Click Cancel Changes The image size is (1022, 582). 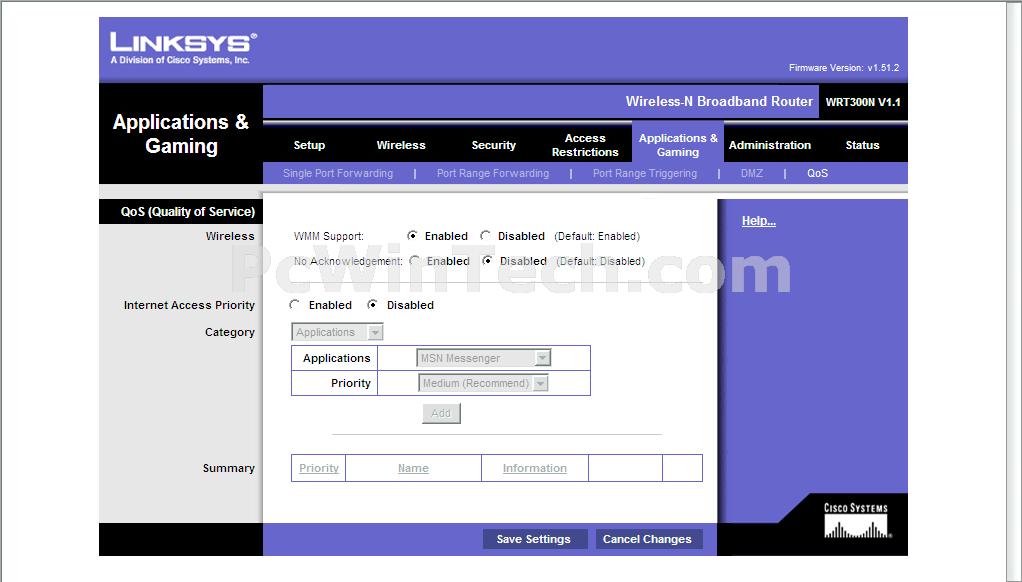click(x=647, y=539)
